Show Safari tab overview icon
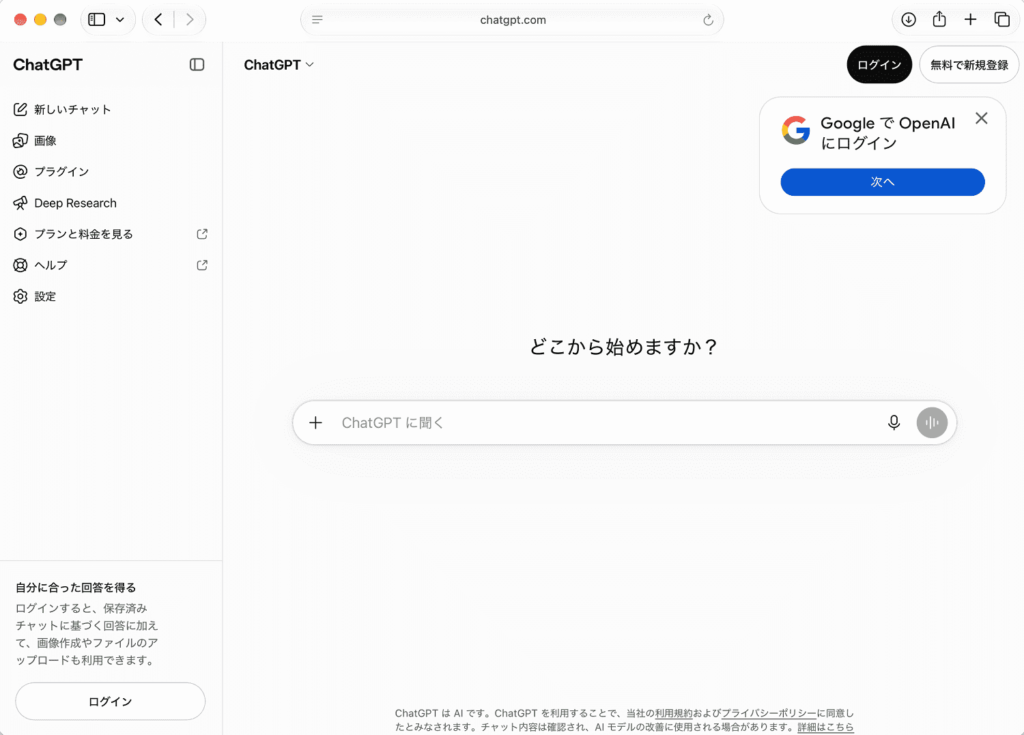 (1002, 20)
